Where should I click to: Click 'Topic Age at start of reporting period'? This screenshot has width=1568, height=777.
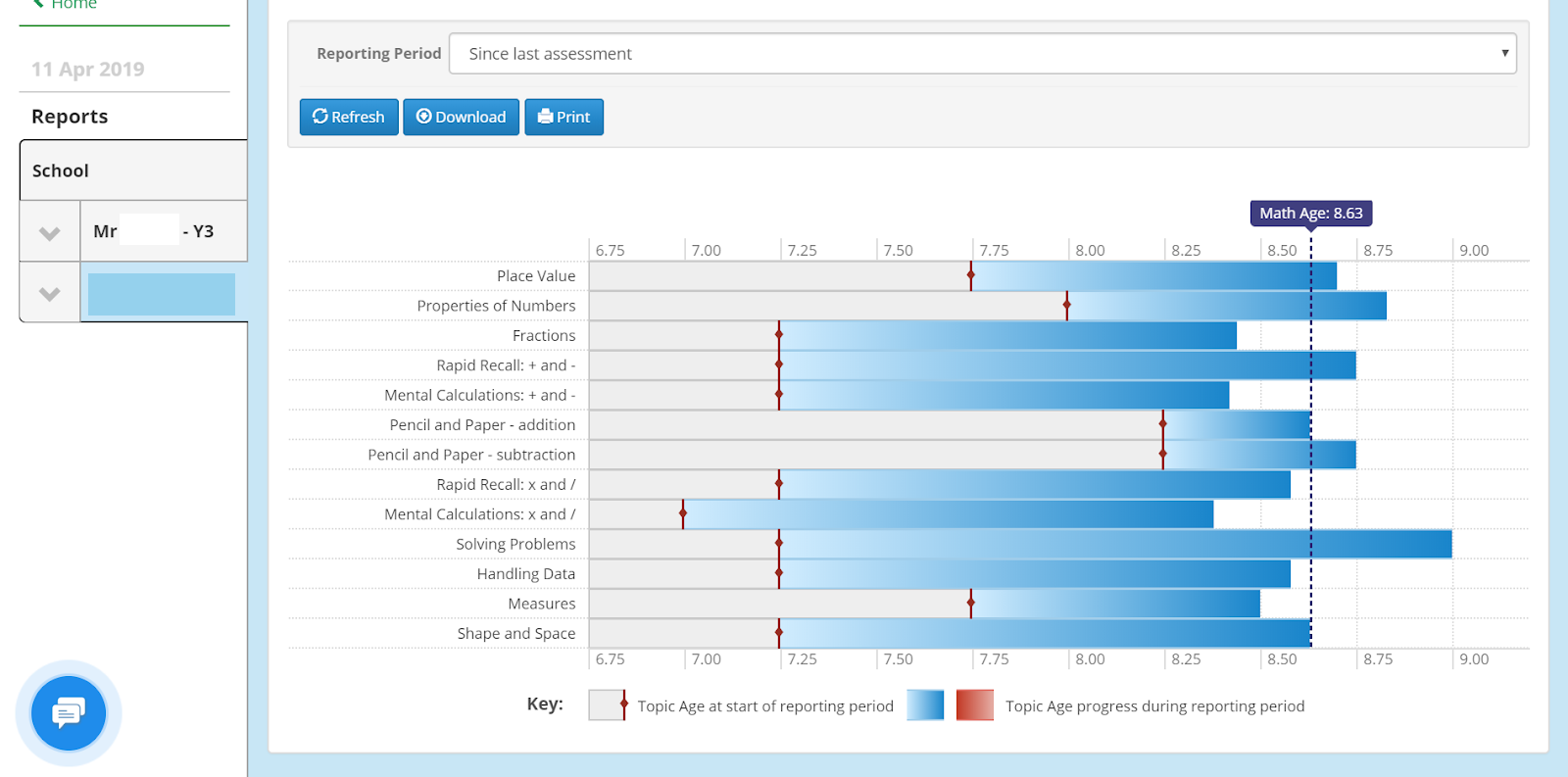(x=765, y=706)
